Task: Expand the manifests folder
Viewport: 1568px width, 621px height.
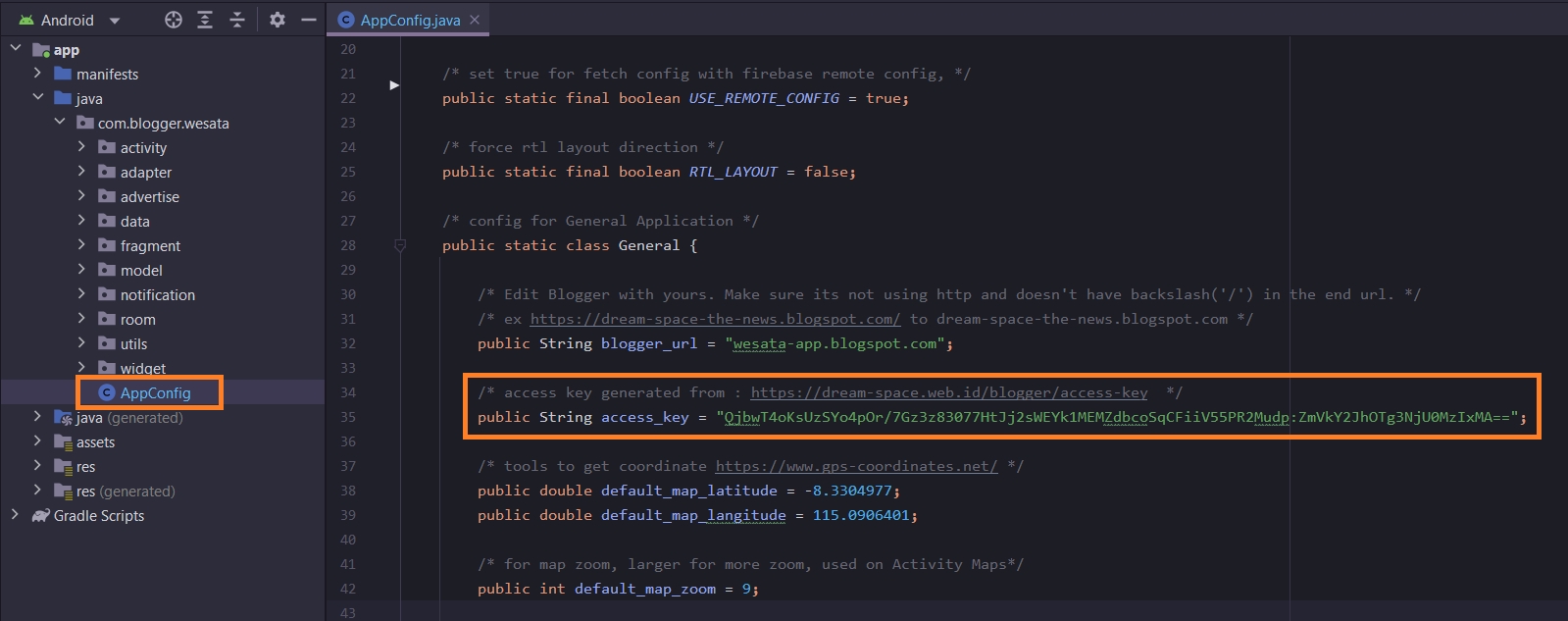Action: [37, 74]
